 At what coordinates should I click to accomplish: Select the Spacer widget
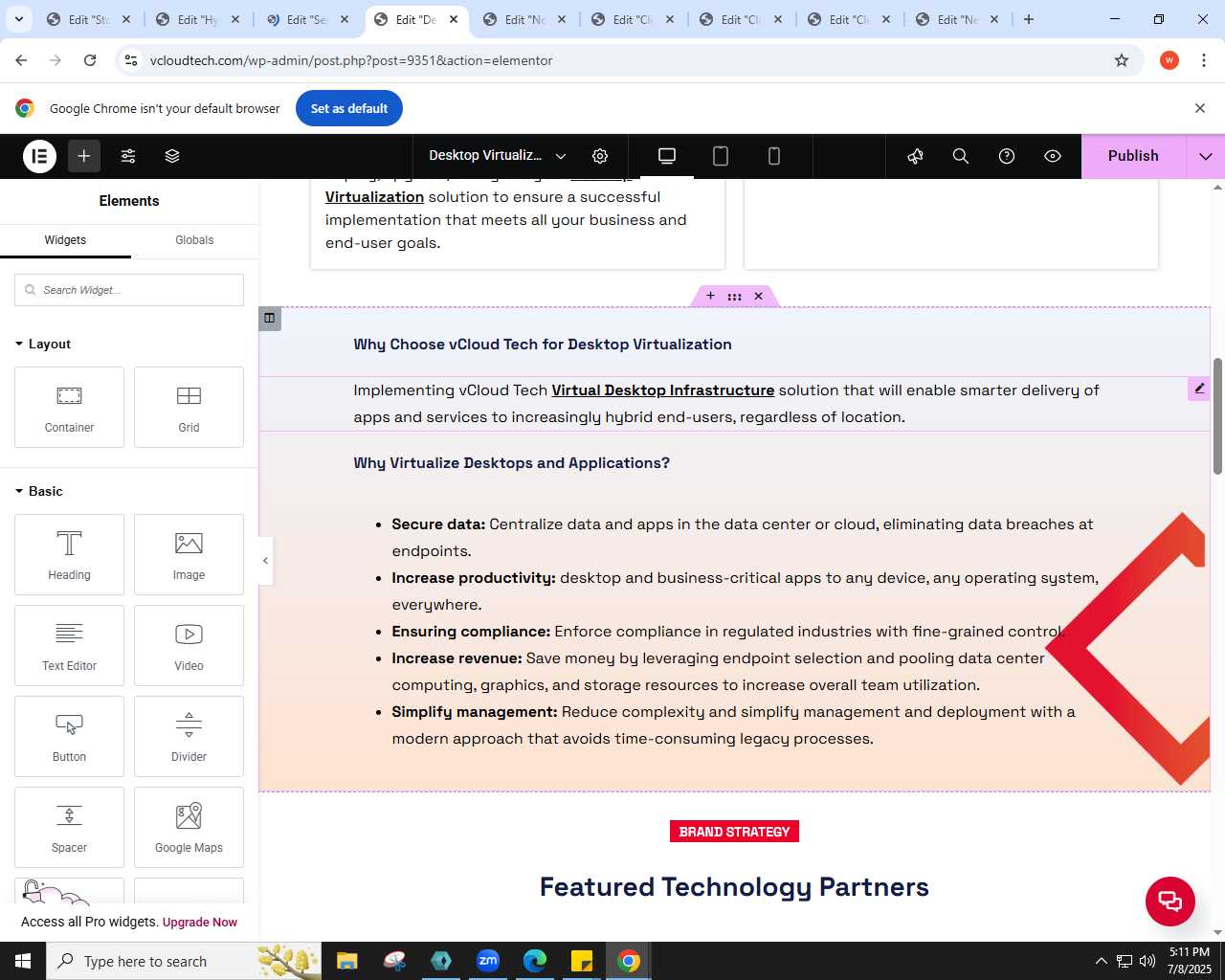tap(69, 827)
